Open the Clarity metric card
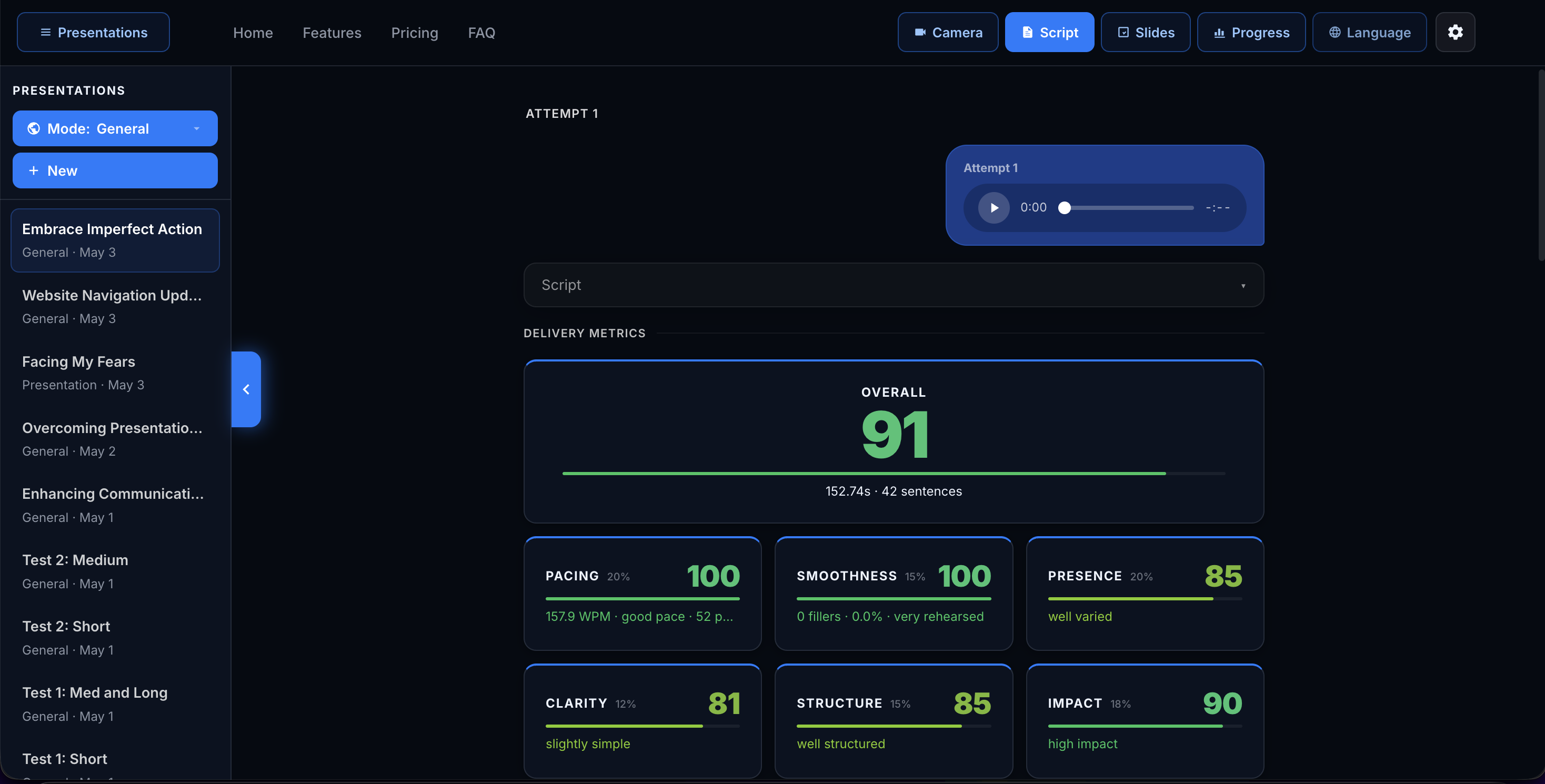1545x784 pixels. [643, 721]
